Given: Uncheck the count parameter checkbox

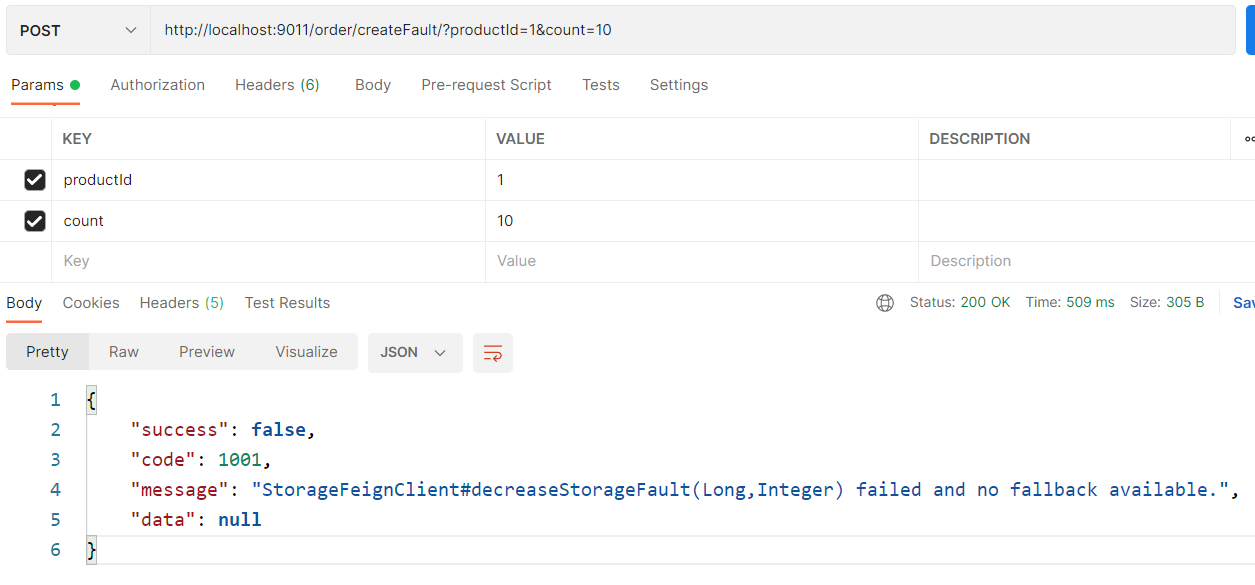Looking at the screenshot, I should point(35,221).
